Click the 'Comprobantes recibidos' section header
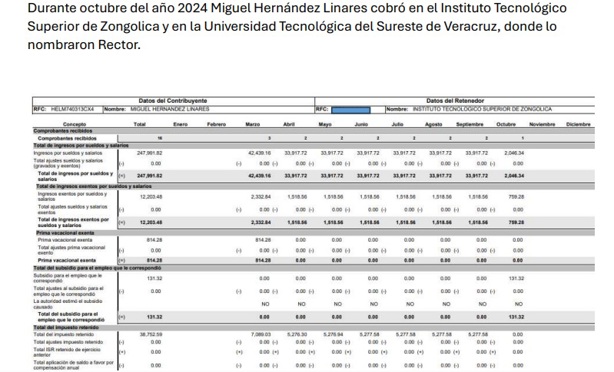The width and height of the screenshot is (614, 372). (x=63, y=131)
